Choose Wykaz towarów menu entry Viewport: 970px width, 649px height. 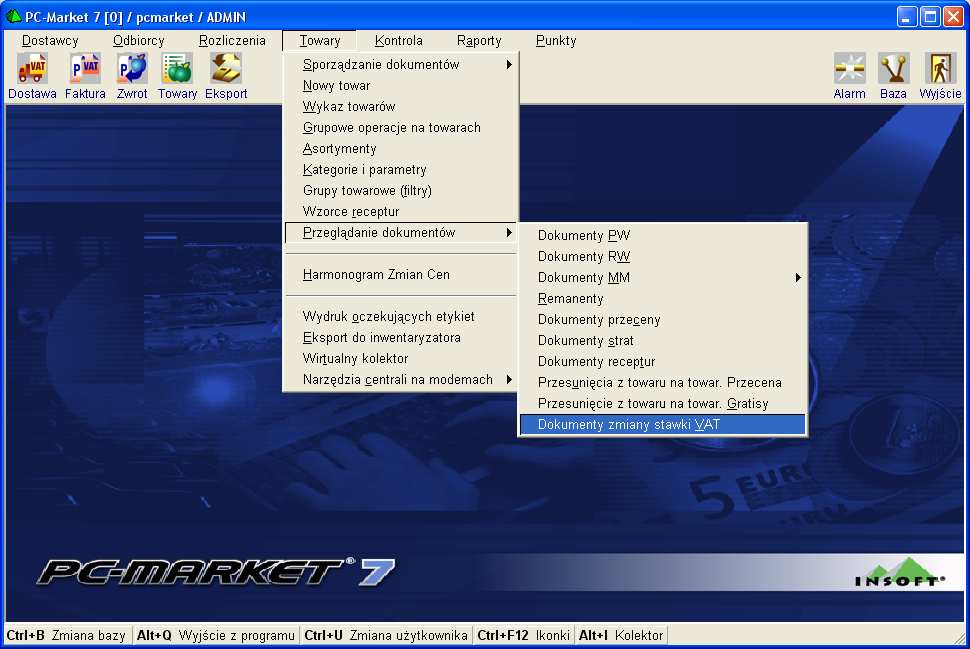pos(401,106)
